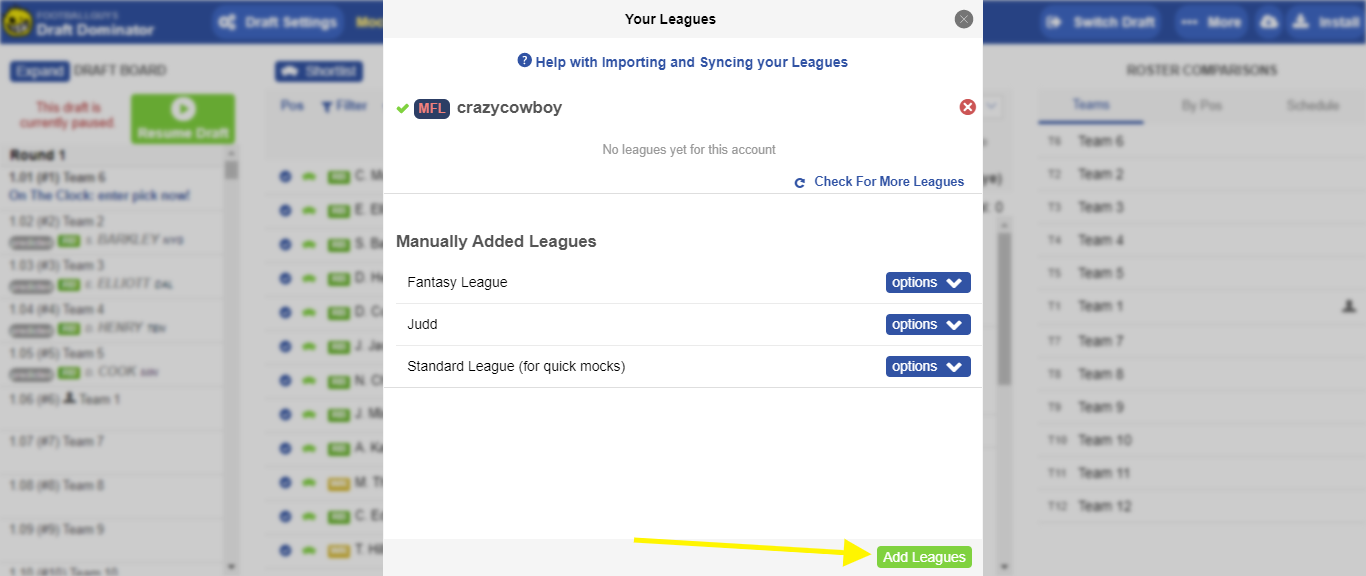
Task: Open options dropdown for Fantasy League
Action: tap(928, 283)
